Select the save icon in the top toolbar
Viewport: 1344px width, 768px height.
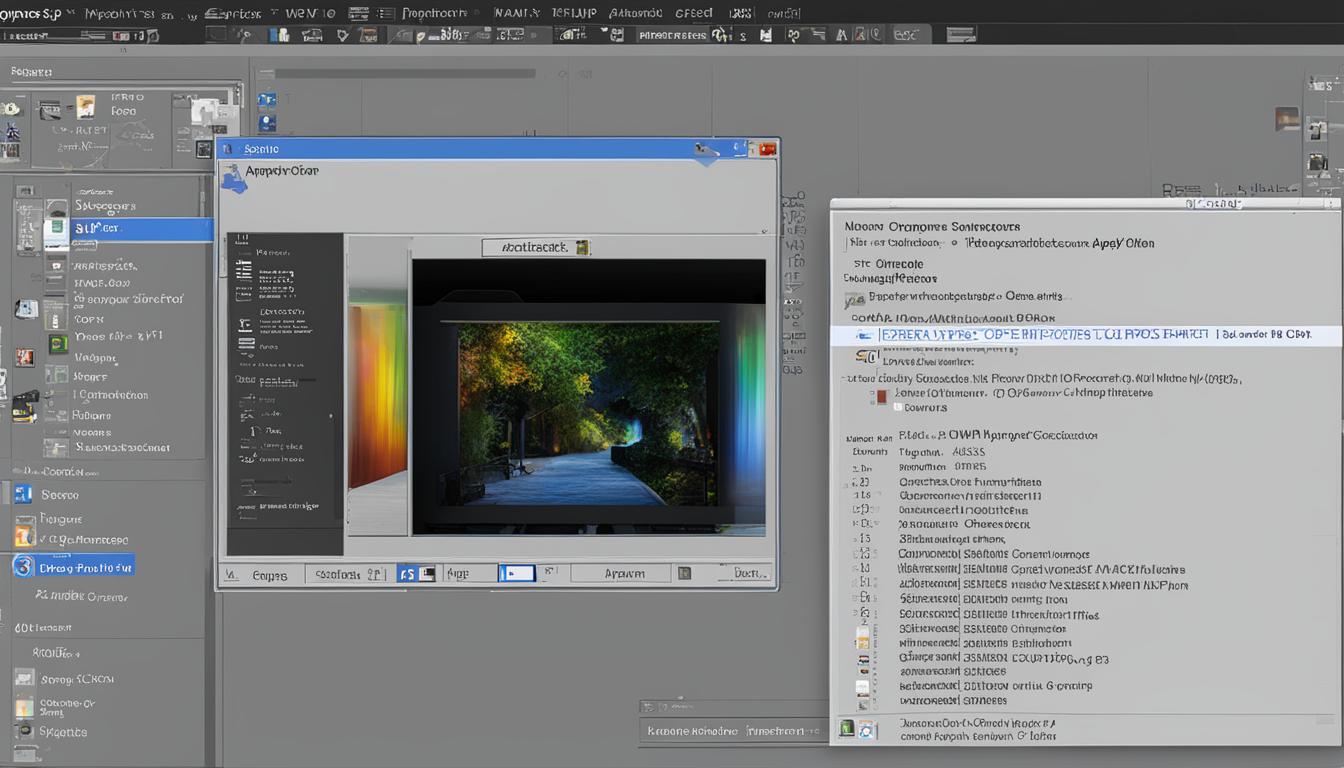pyautogui.click(x=765, y=33)
